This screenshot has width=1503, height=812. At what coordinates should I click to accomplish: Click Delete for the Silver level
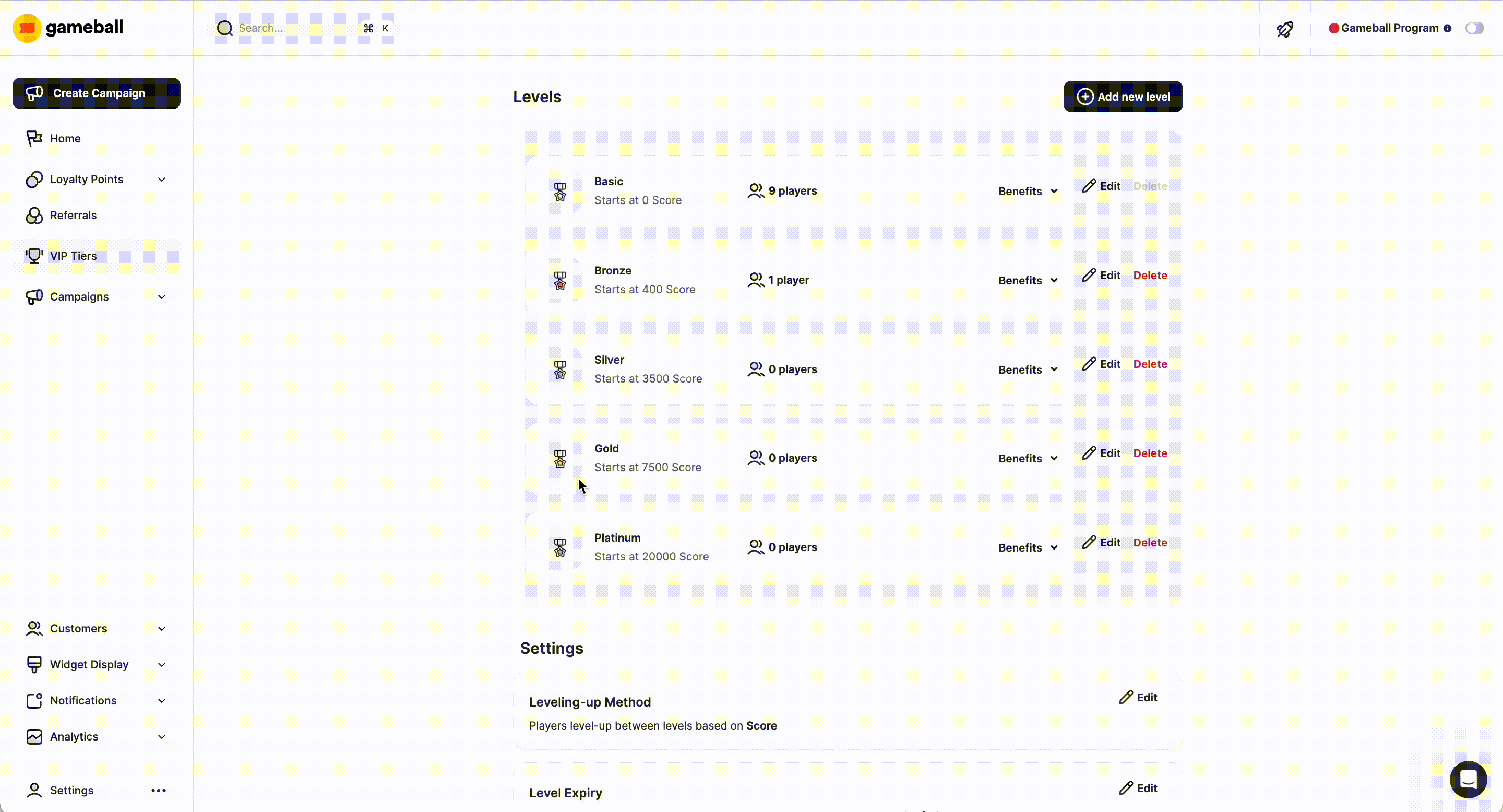pos(1149,364)
